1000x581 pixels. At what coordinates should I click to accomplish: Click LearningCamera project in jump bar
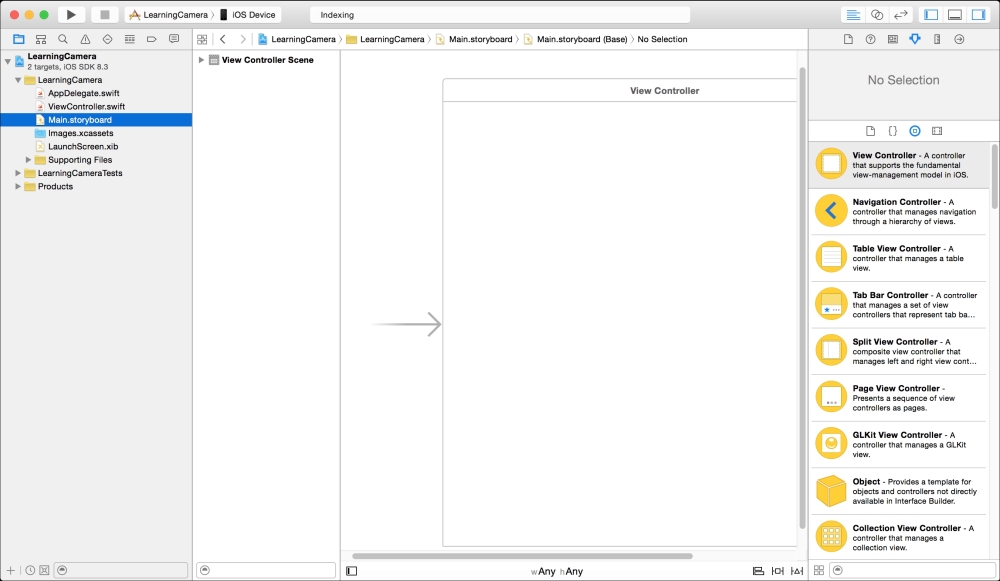297,40
